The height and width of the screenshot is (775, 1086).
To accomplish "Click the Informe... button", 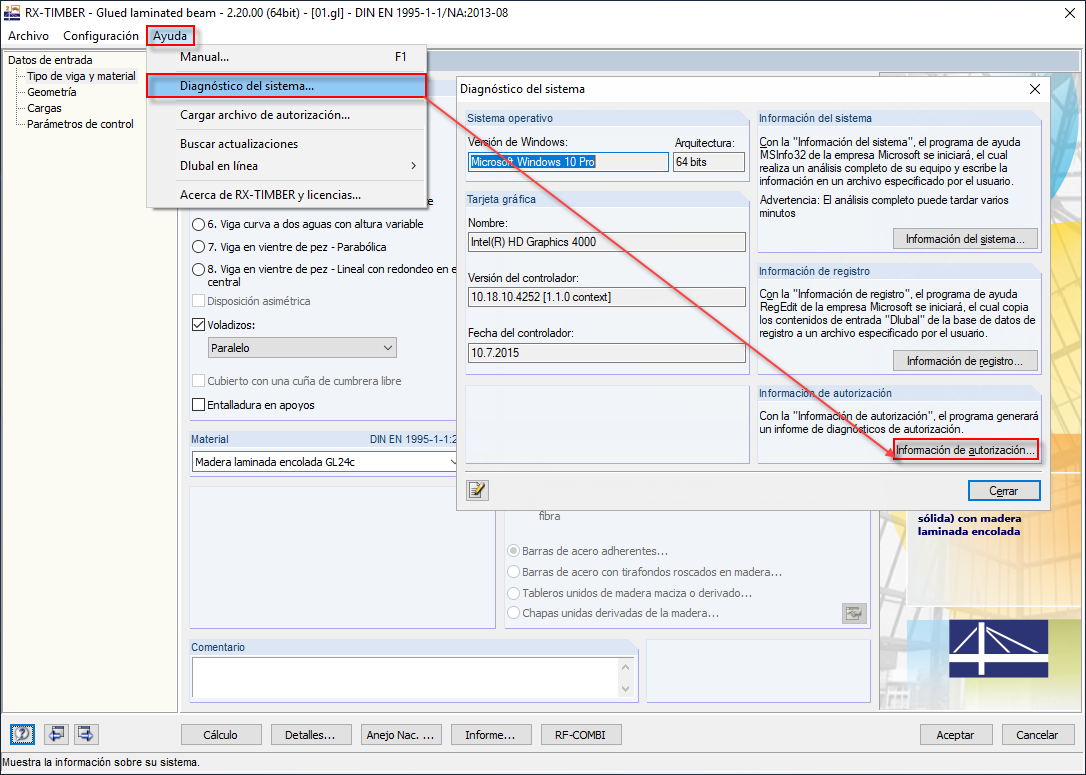I will [490, 735].
